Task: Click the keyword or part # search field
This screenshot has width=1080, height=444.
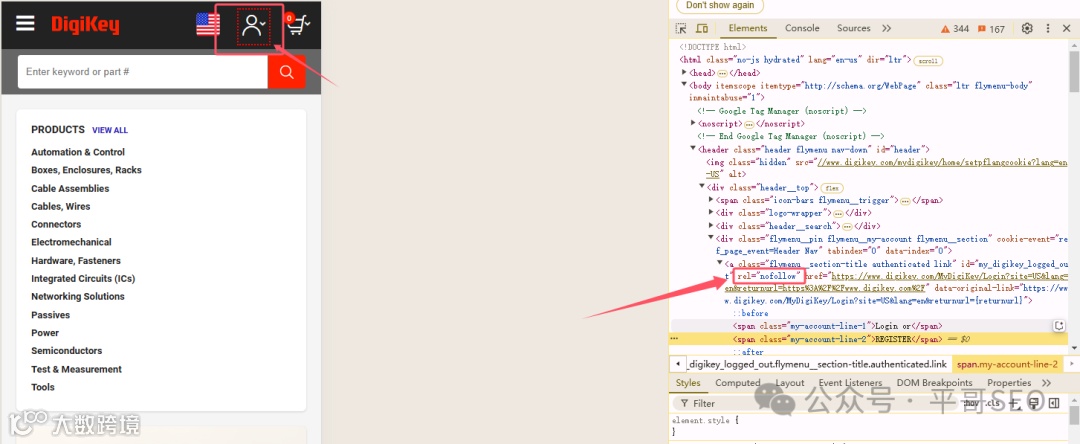Action: point(143,72)
